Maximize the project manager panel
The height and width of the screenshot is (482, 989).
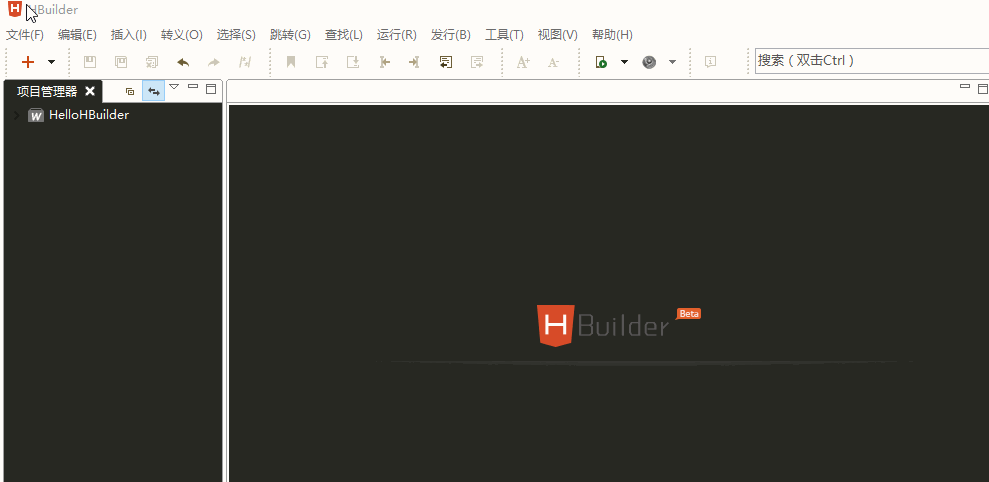coord(211,88)
